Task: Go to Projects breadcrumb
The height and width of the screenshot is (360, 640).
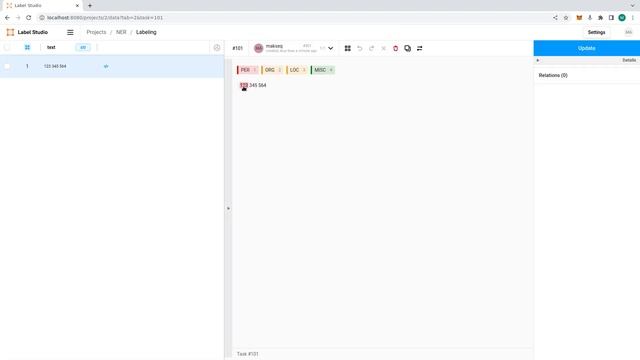Action: [96, 32]
